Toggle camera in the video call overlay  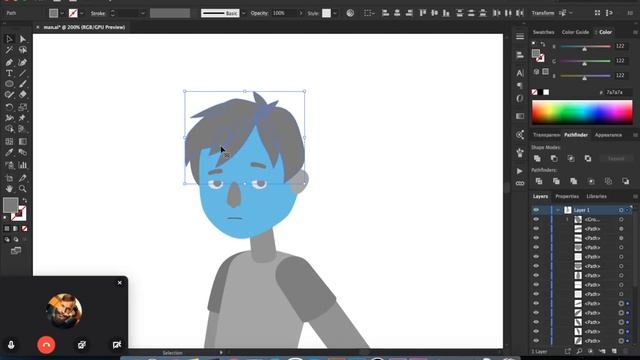(117, 345)
